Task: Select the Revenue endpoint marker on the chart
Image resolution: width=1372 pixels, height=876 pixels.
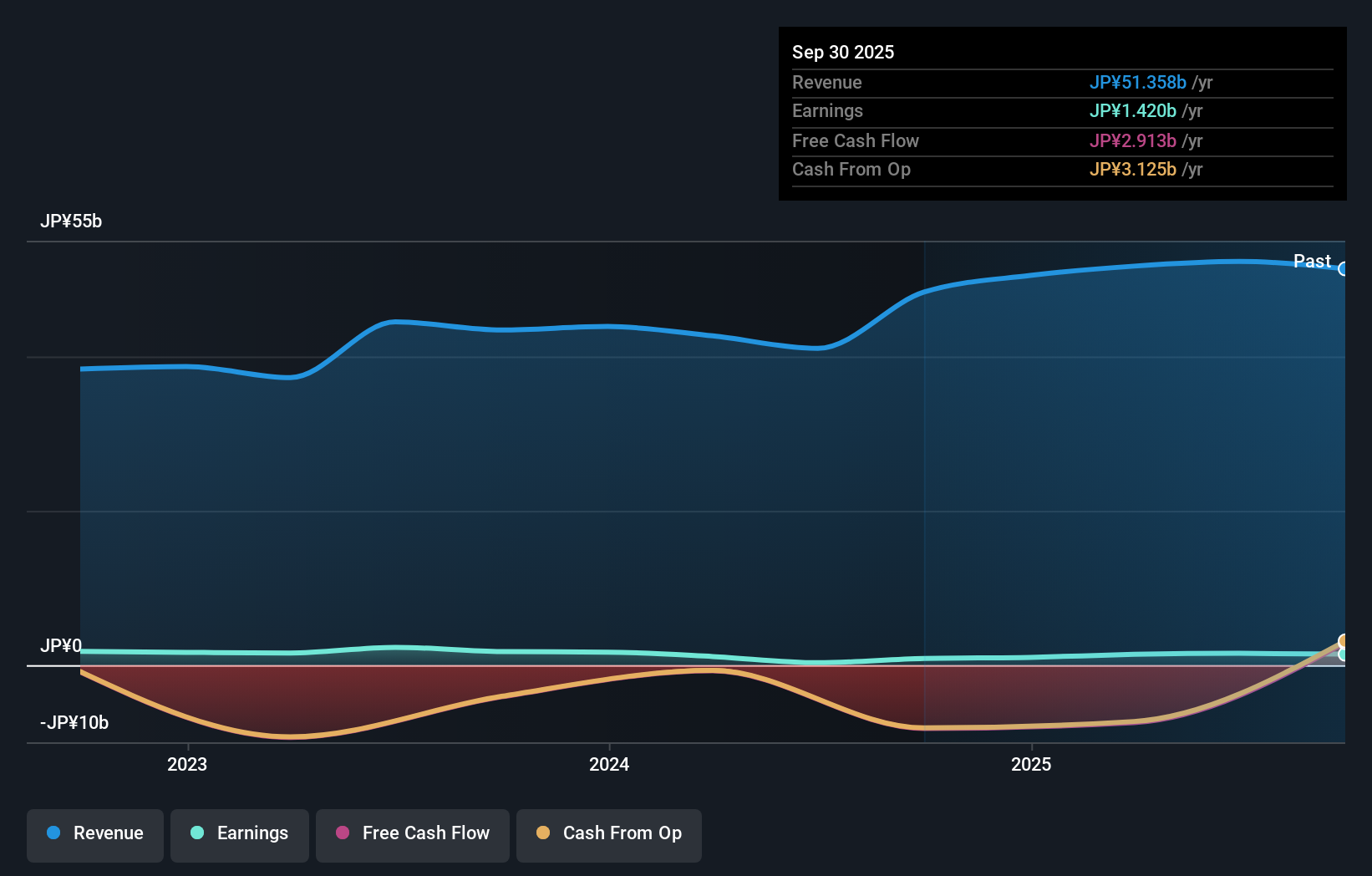Action: 1344,269
